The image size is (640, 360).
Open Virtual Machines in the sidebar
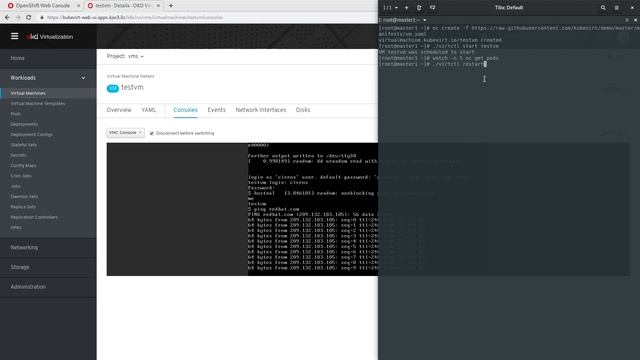pos(28,93)
